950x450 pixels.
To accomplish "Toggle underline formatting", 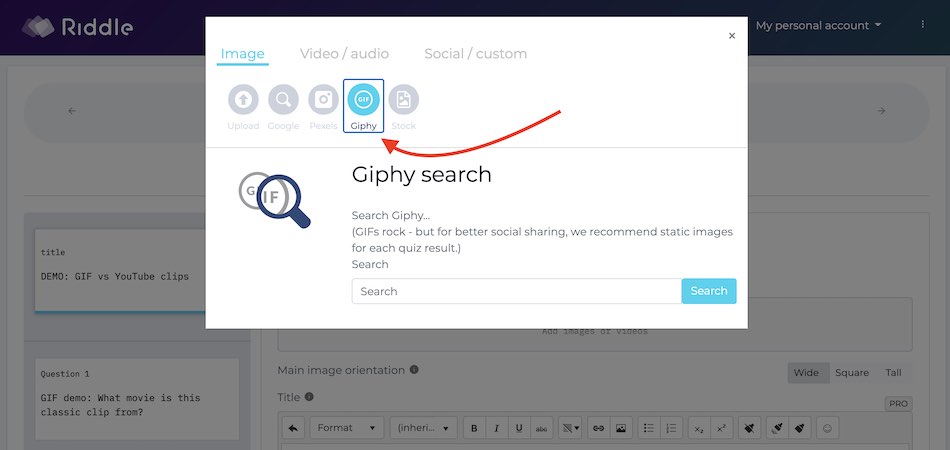I will pyautogui.click(x=519, y=428).
